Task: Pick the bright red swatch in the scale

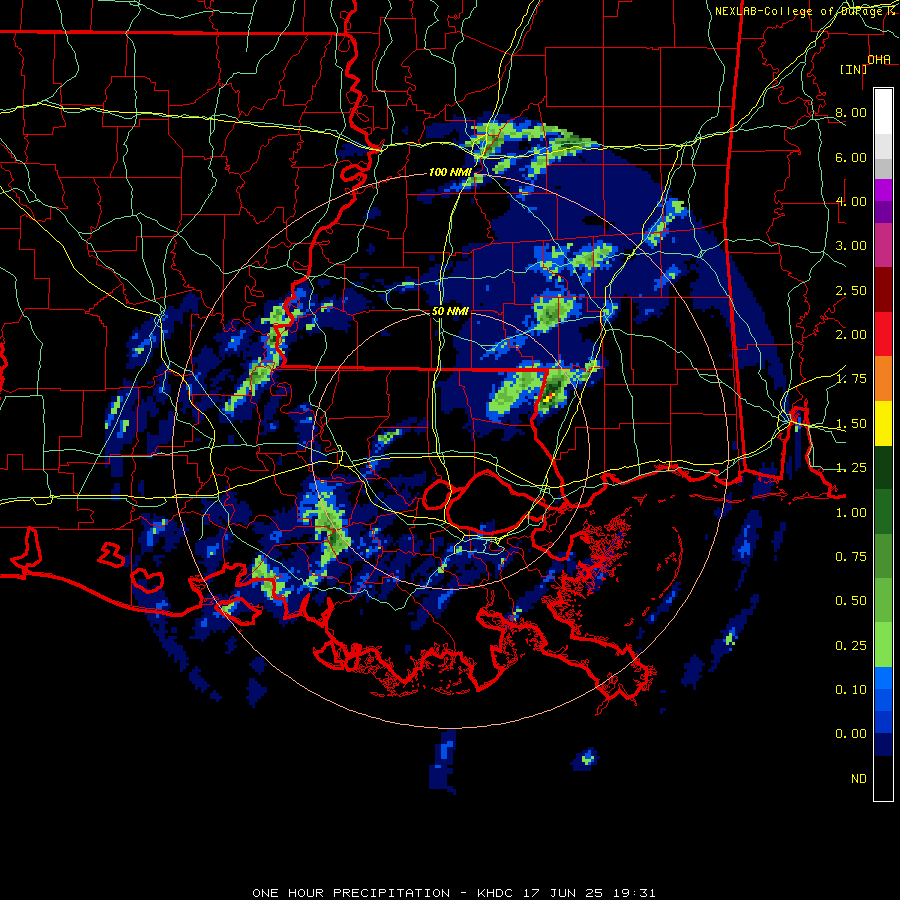Action: click(x=883, y=334)
